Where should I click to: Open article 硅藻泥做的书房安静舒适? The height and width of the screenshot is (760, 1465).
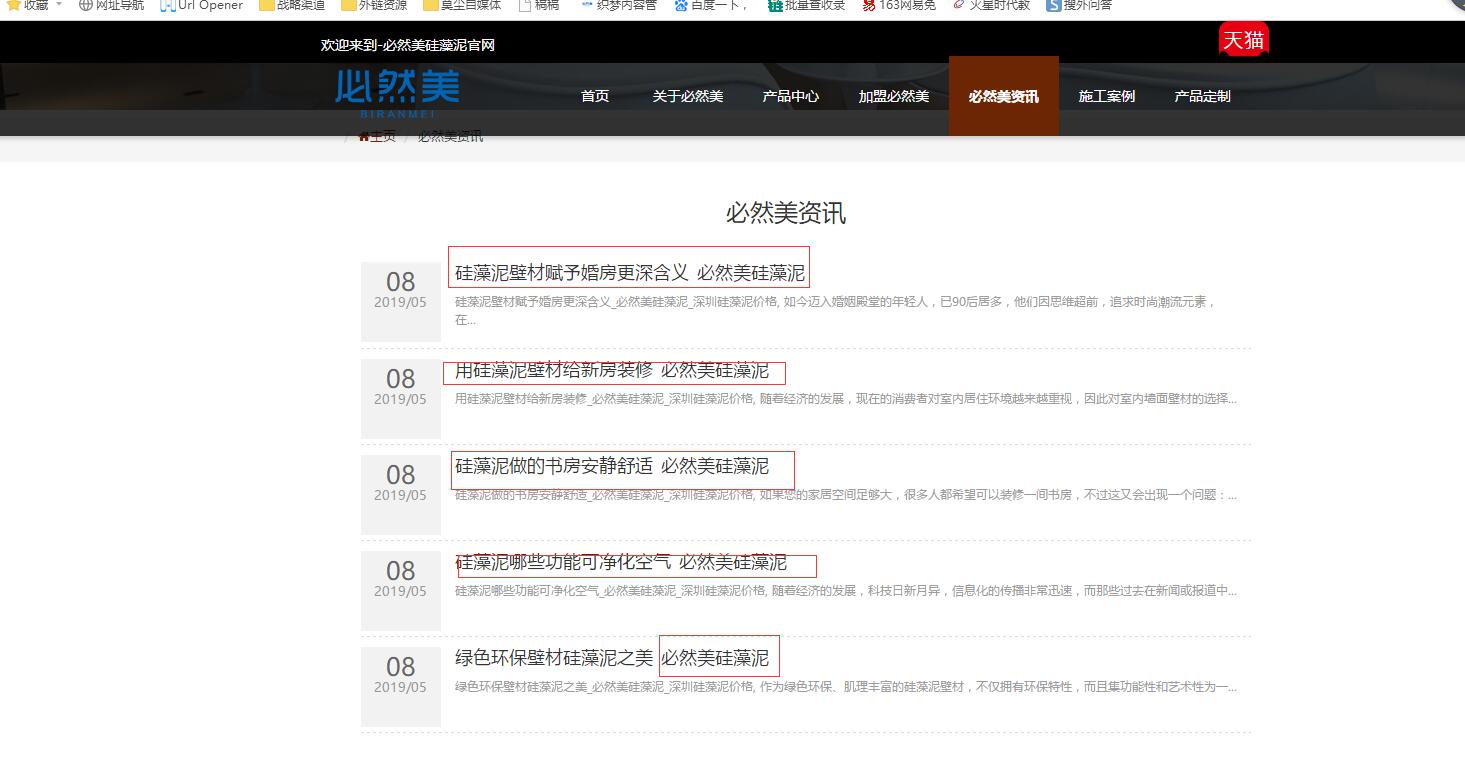point(612,466)
